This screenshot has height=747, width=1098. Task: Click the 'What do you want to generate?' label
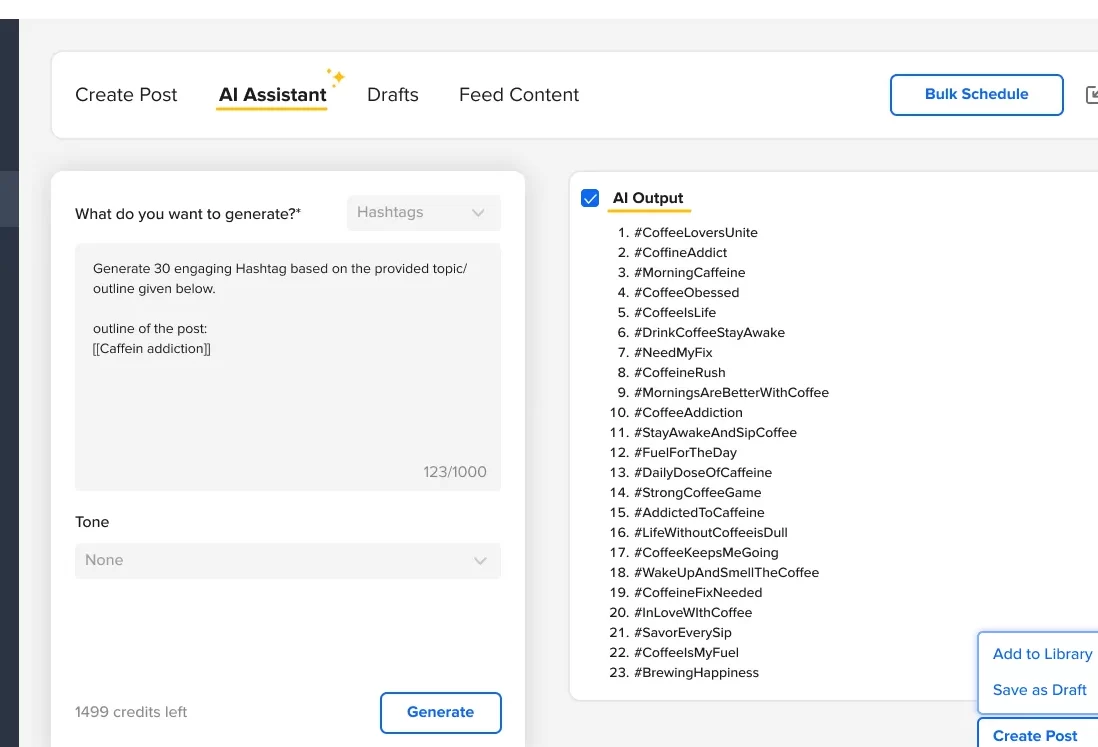tap(188, 214)
